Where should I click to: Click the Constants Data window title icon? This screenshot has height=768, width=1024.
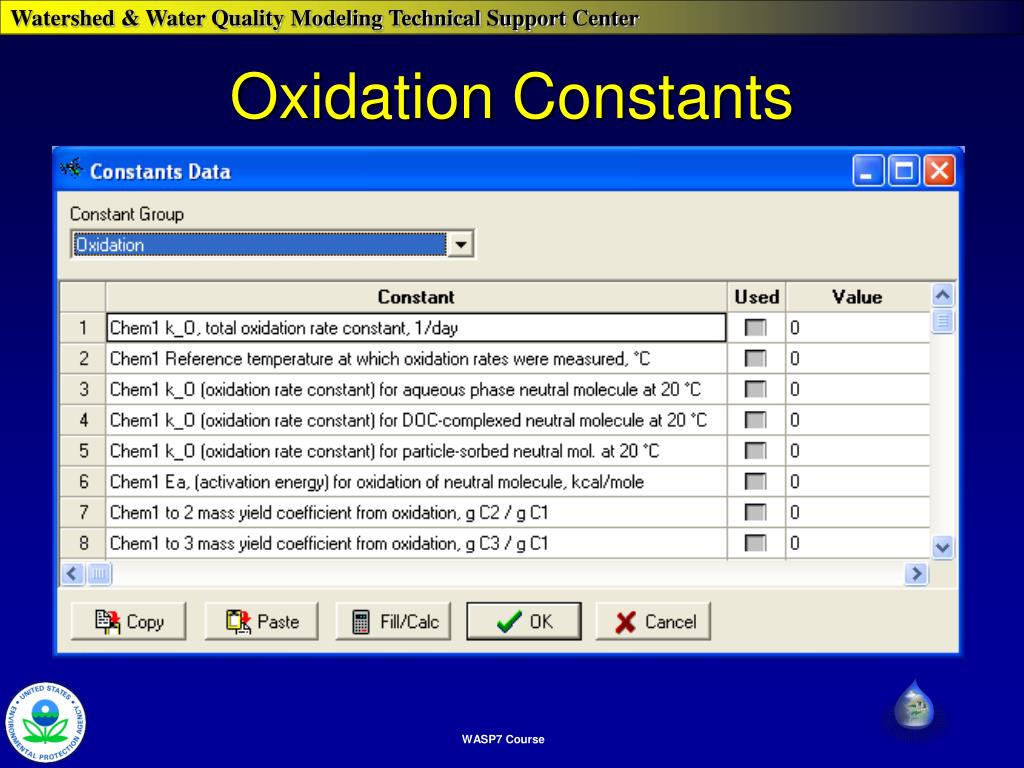(72, 169)
